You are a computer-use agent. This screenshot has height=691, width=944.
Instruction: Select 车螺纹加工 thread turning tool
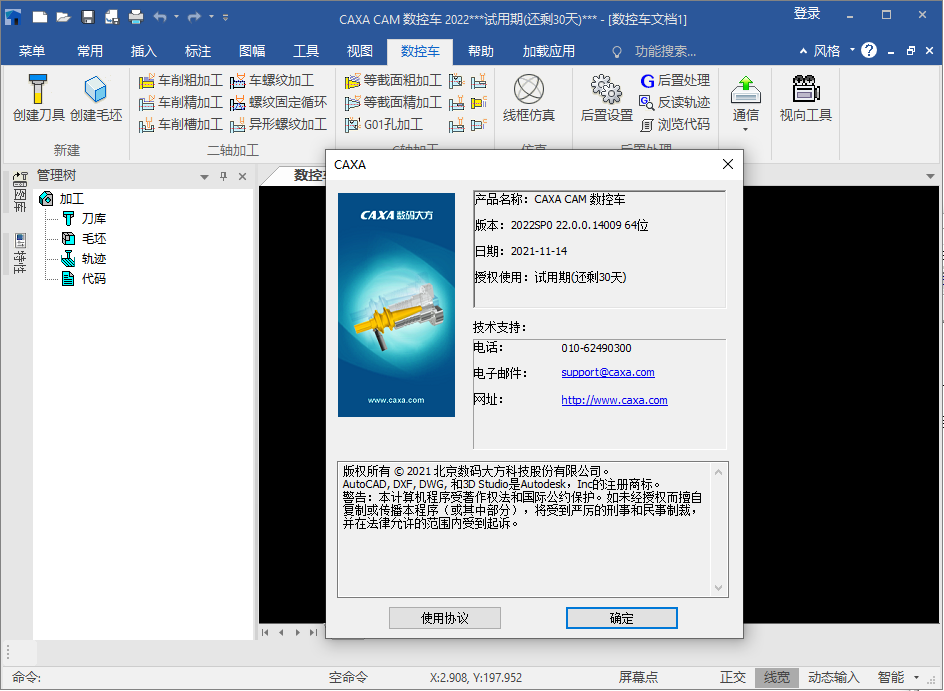[x=272, y=81]
